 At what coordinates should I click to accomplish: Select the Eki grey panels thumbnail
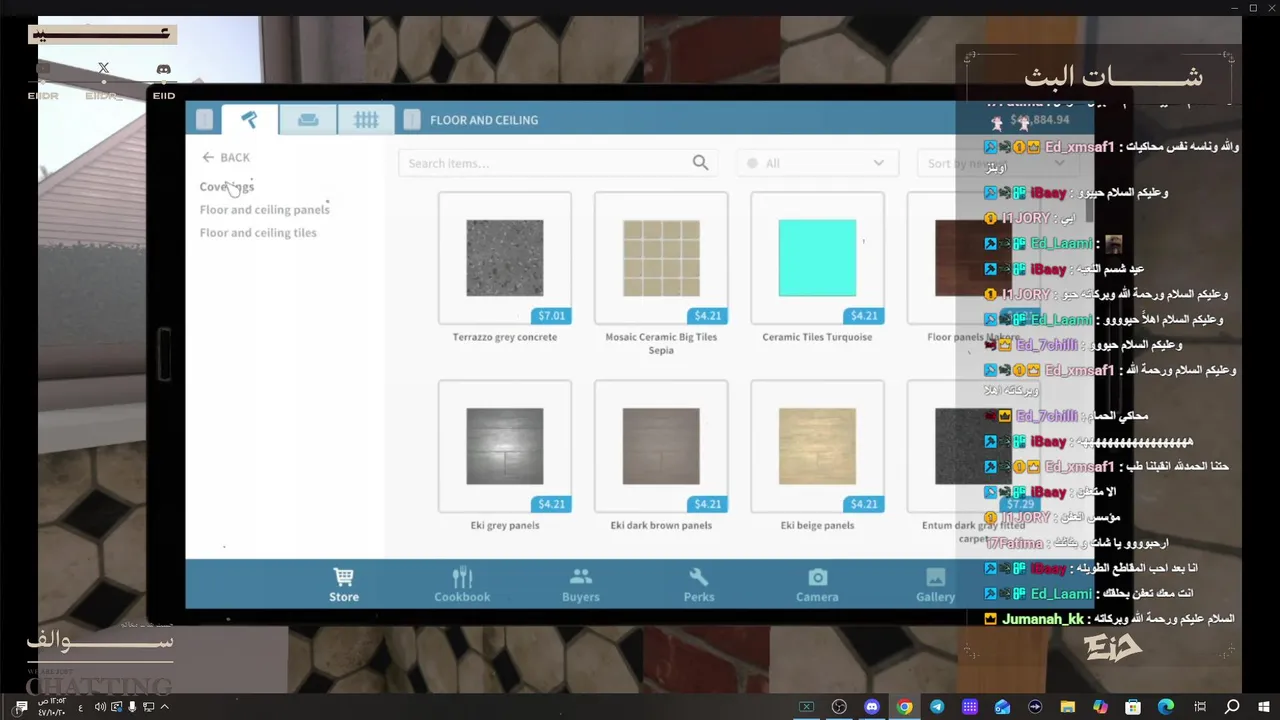click(x=505, y=446)
